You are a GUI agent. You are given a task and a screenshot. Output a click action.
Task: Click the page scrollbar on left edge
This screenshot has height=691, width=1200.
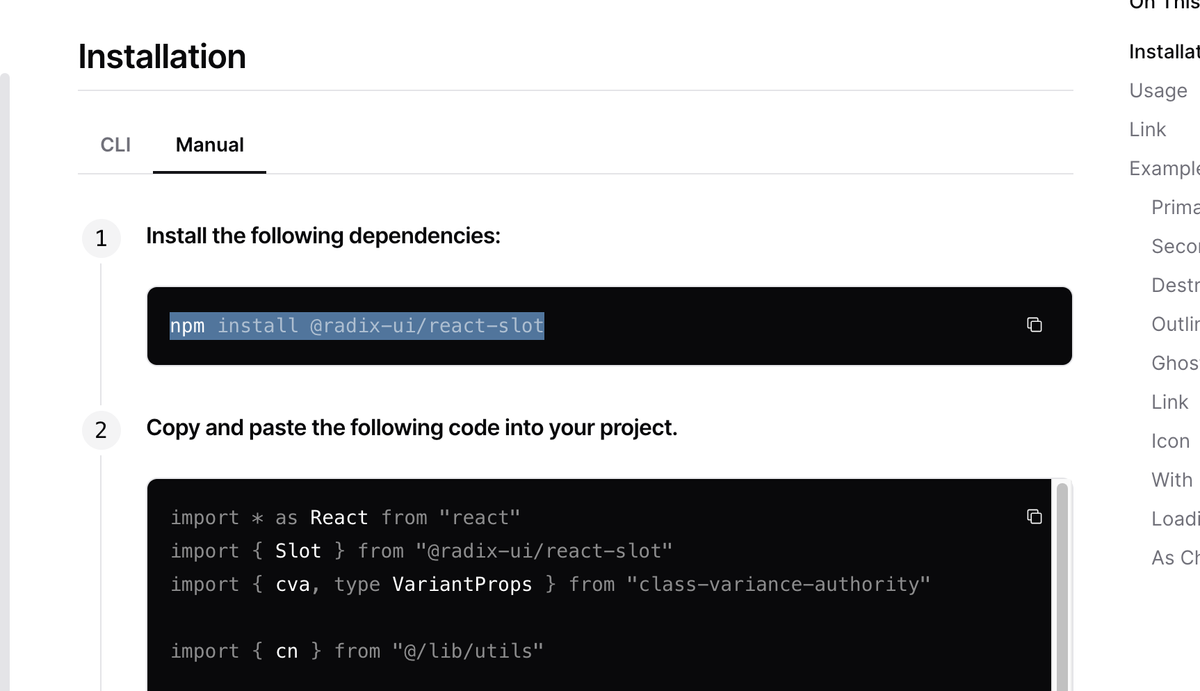point(4,381)
